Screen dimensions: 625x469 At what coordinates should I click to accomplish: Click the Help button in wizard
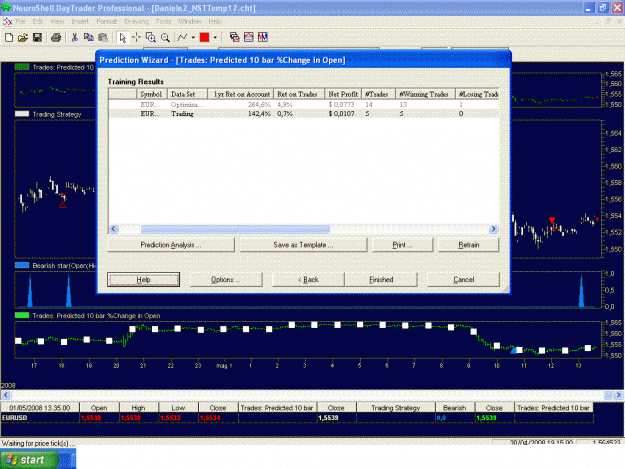click(x=143, y=279)
